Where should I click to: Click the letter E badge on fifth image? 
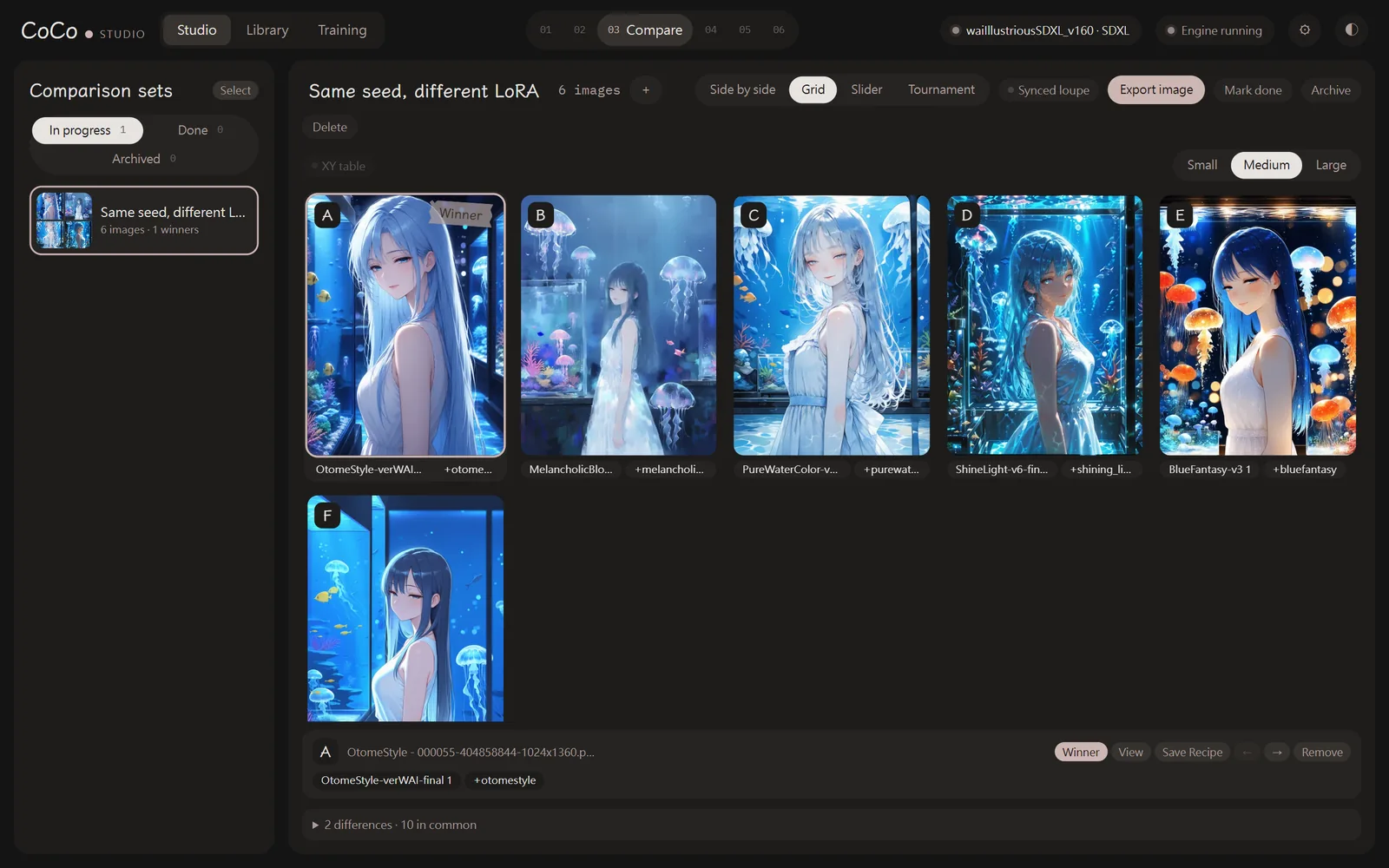(x=1180, y=215)
